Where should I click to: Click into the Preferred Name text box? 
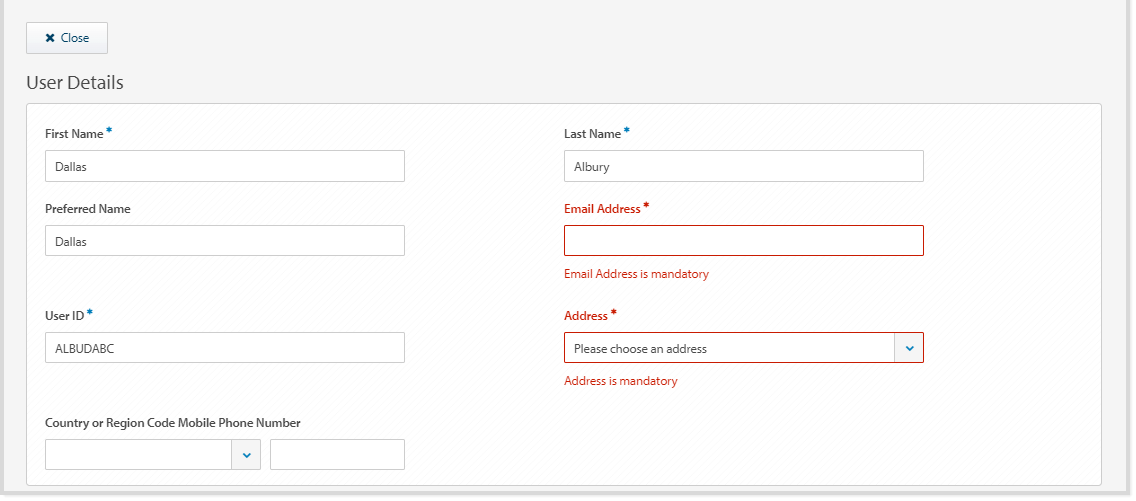(x=224, y=240)
